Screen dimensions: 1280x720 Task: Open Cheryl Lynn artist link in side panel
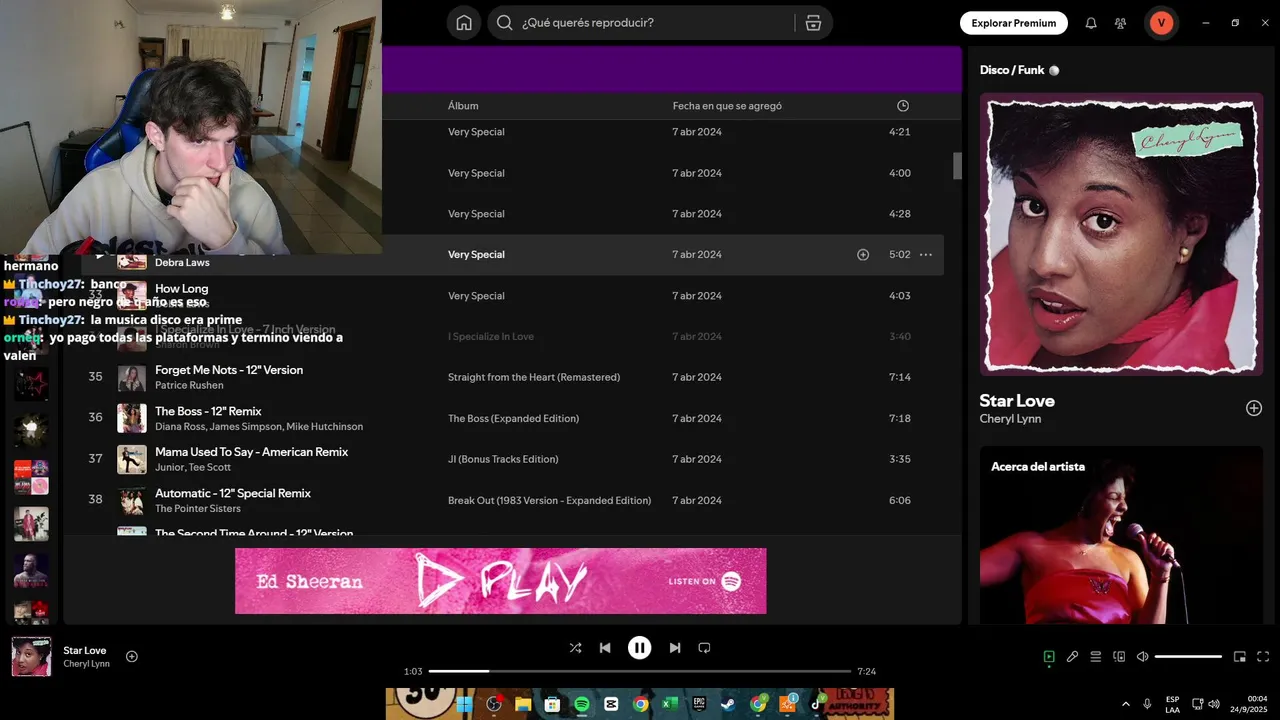point(1010,419)
